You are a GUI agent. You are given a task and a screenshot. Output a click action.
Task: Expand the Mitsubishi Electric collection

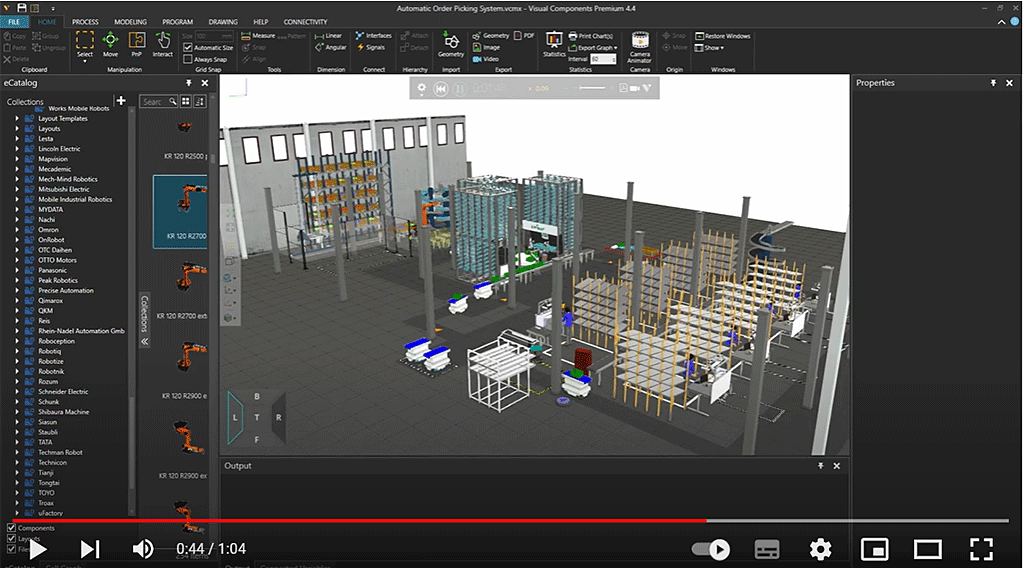(17, 189)
